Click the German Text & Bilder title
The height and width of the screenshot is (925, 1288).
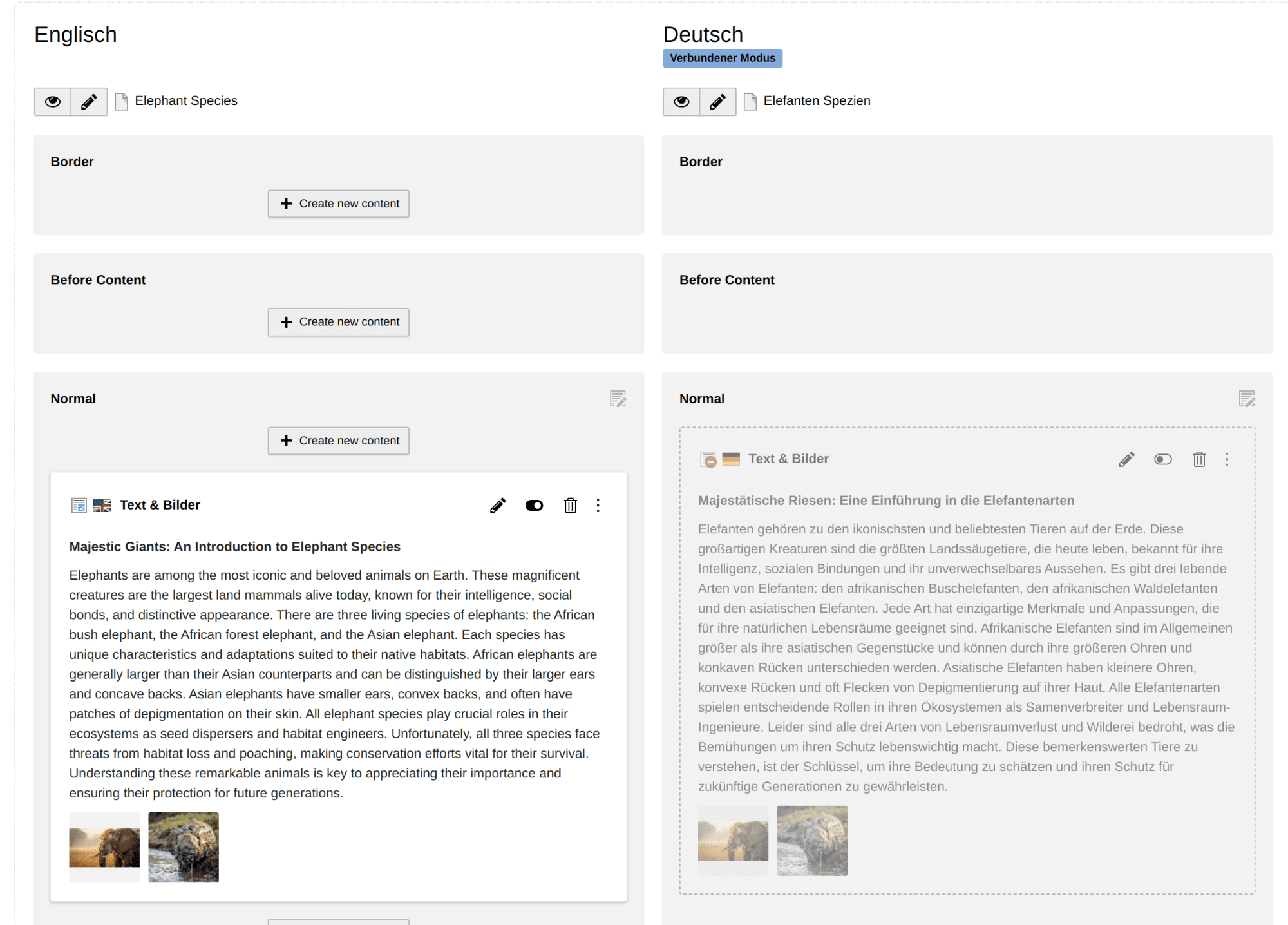tap(788, 459)
